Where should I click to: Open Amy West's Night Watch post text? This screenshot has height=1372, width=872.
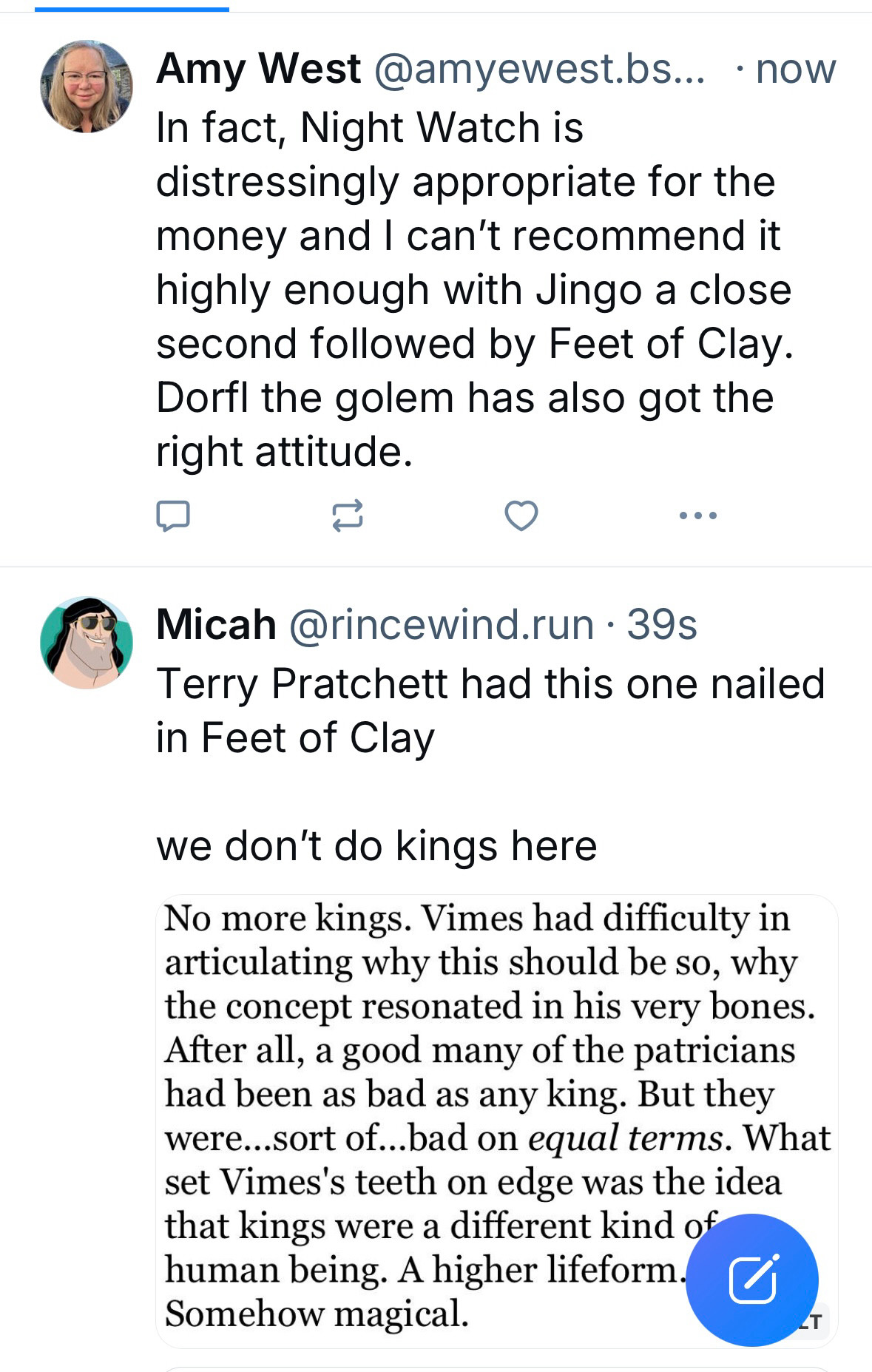pyautogui.click(x=474, y=289)
